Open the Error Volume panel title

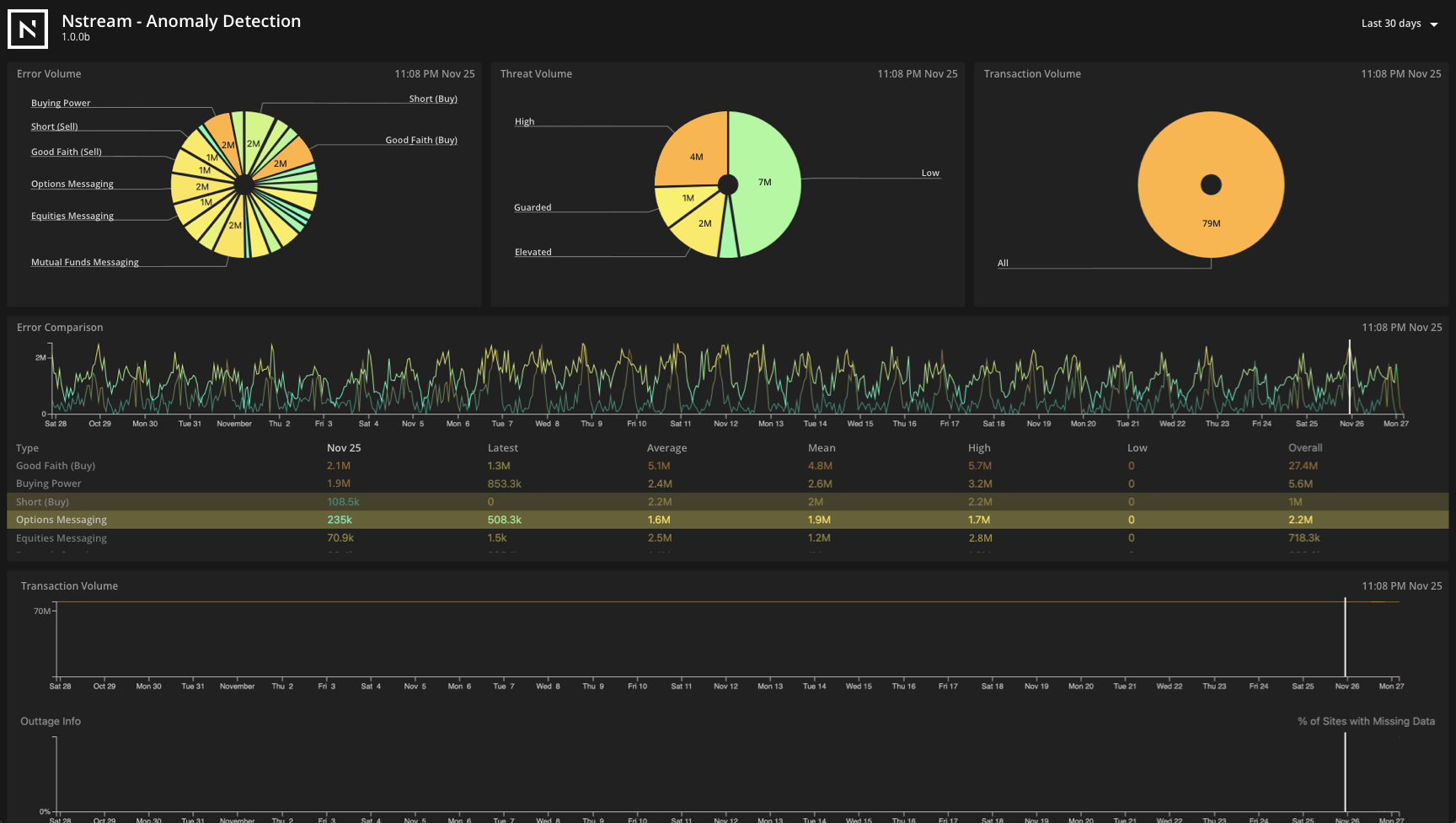[x=48, y=73]
